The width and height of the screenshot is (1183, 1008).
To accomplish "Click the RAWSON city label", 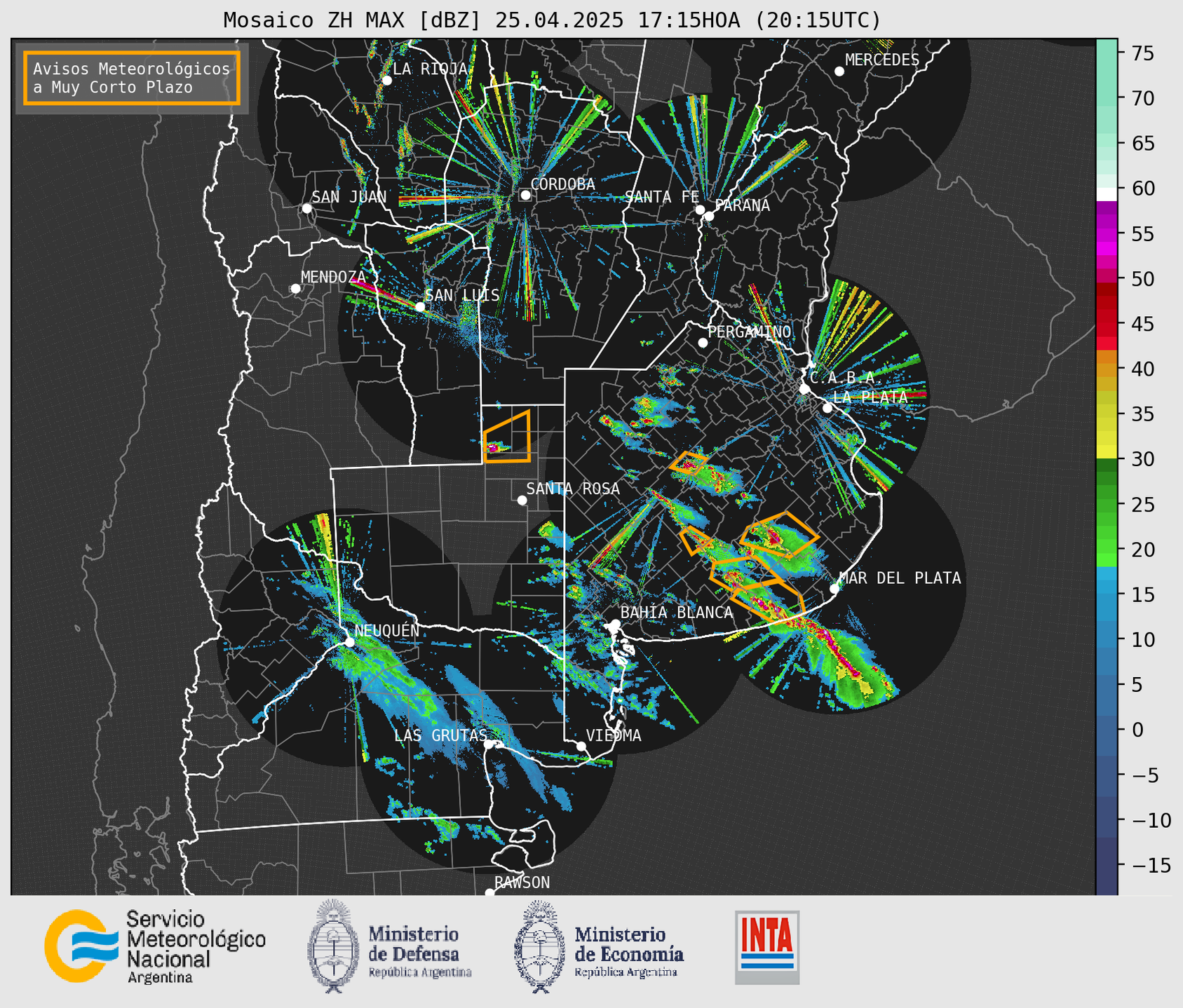I will click(522, 882).
